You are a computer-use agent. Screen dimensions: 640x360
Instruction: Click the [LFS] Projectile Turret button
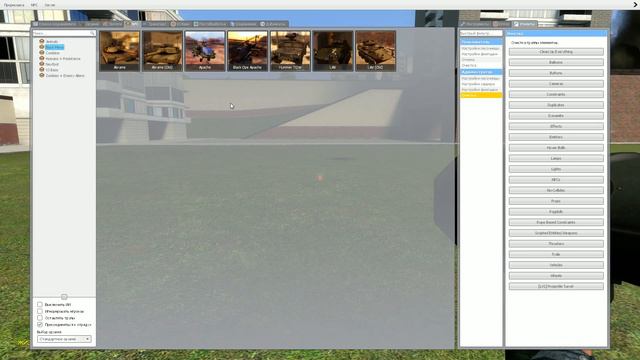[x=556, y=287]
